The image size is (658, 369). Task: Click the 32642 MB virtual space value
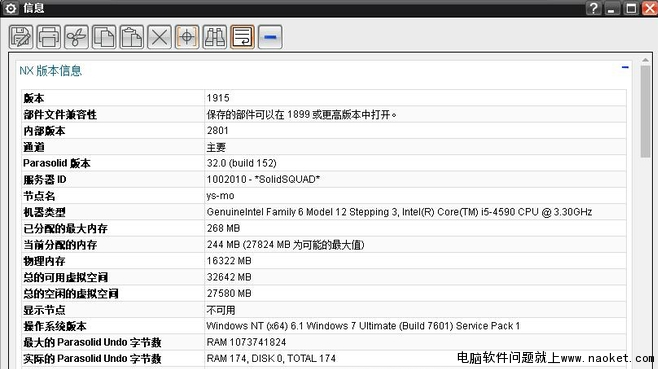pyautogui.click(x=229, y=277)
